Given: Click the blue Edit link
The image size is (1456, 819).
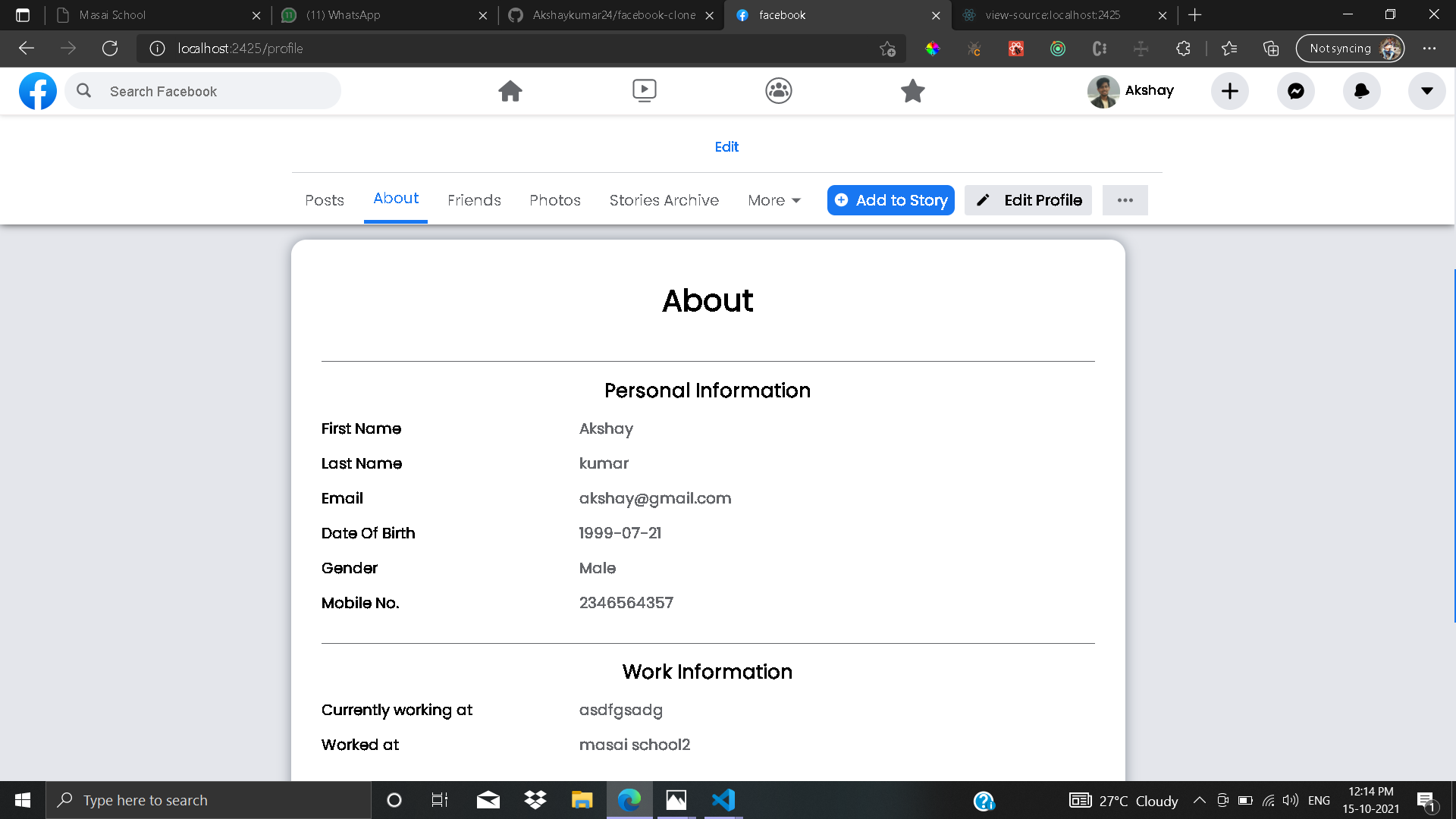Looking at the screenshot, I should [726, 147].
